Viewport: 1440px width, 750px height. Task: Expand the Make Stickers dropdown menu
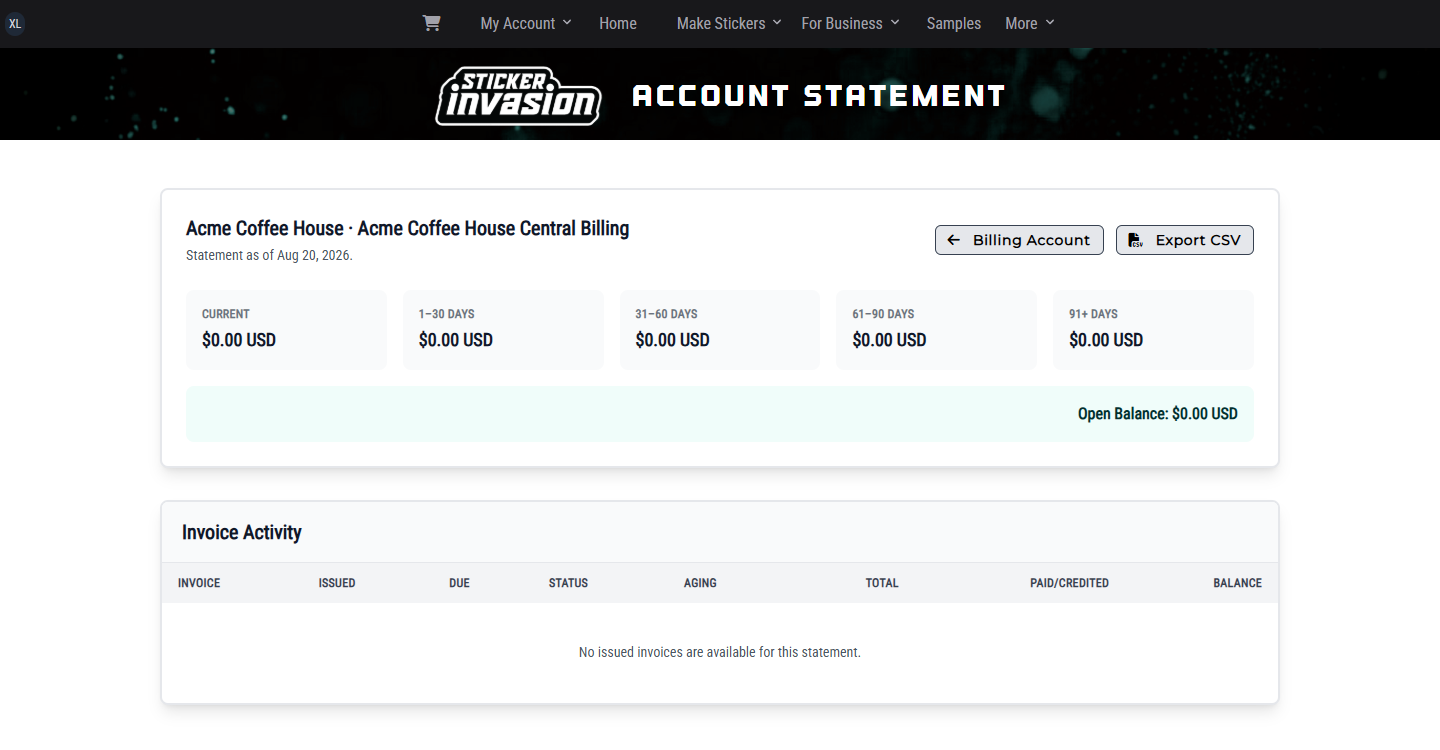[x=729, y=23]
